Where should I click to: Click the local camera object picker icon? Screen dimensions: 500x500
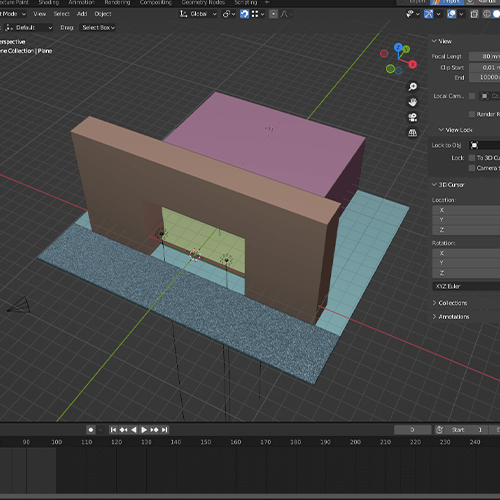[484, 96]
